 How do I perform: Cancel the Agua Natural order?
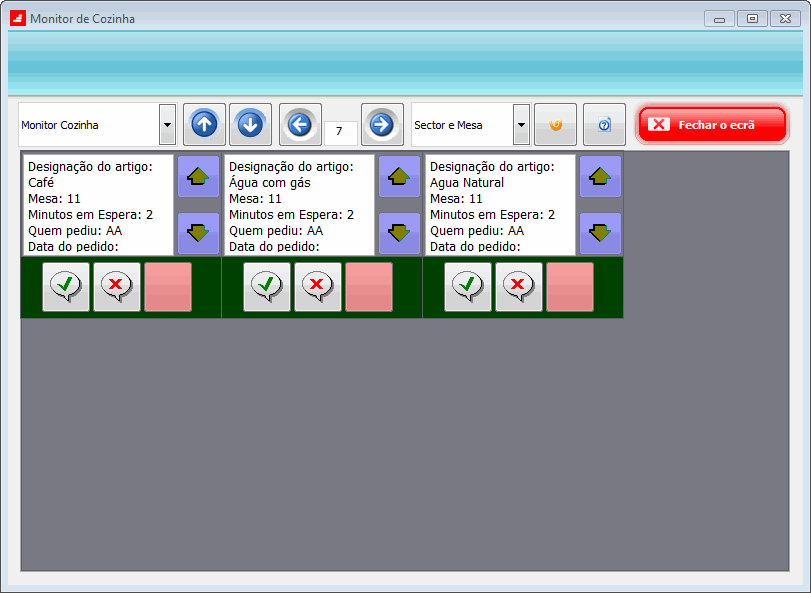[x=519, y=287]
